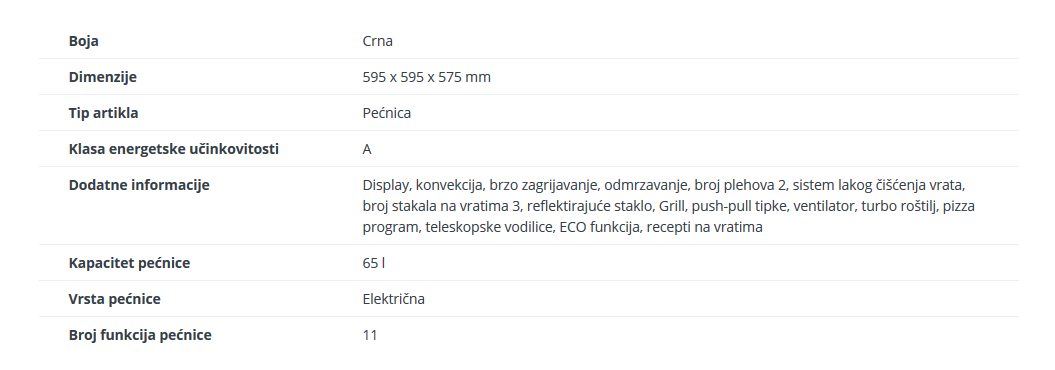Click the pizza text in additional info
Image resolution: width=1055 pixels, height=370 pixels.
point(959,206)
